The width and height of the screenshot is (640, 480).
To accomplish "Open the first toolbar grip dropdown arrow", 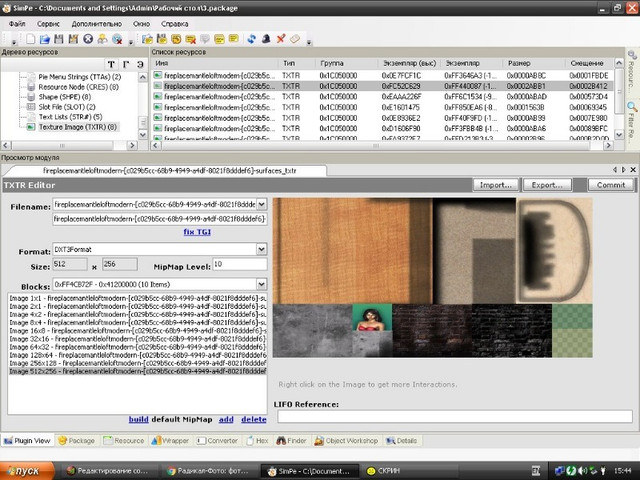I will tap(14, 42).
